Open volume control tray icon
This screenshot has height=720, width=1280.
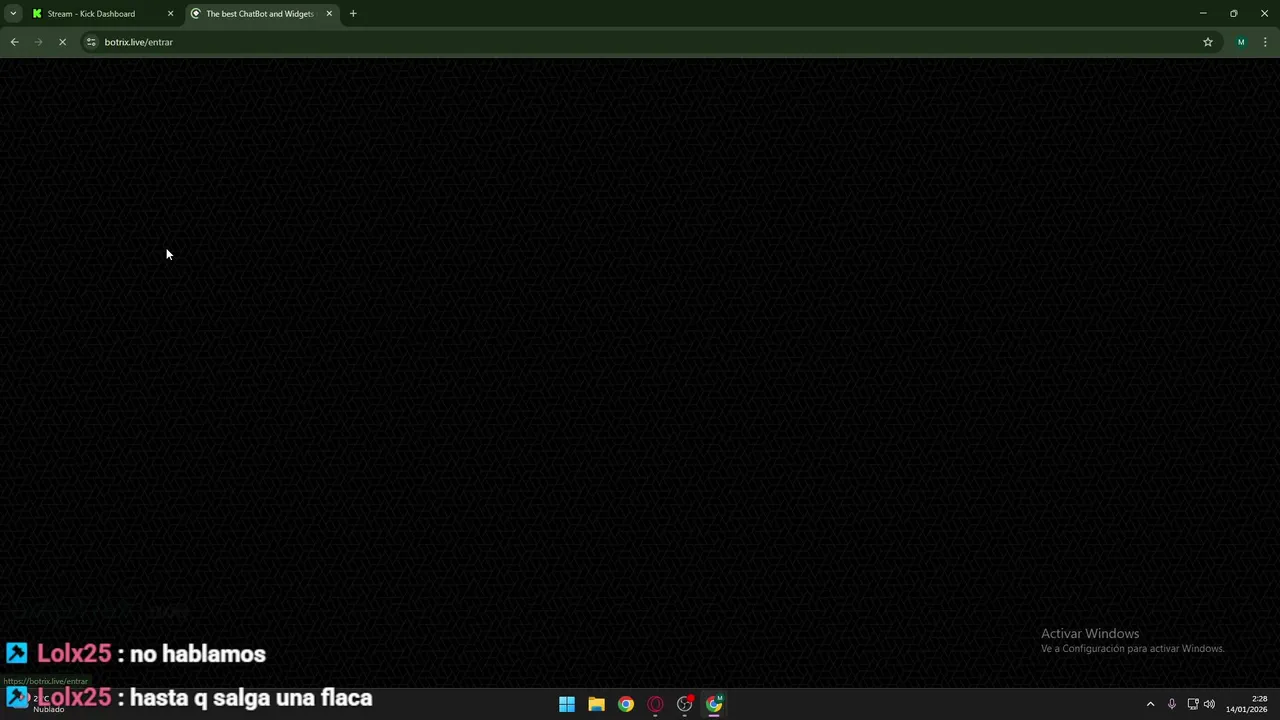[1209, 704]
